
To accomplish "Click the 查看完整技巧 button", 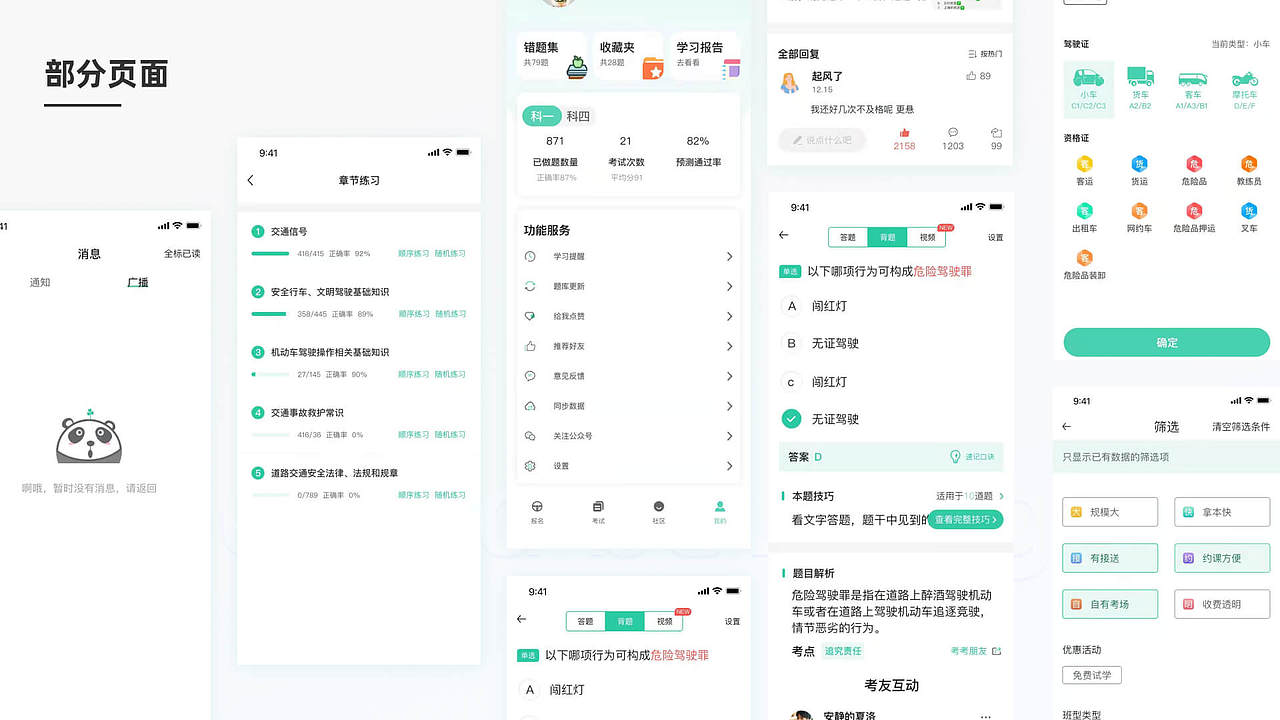I will click(x=965, y=519).
